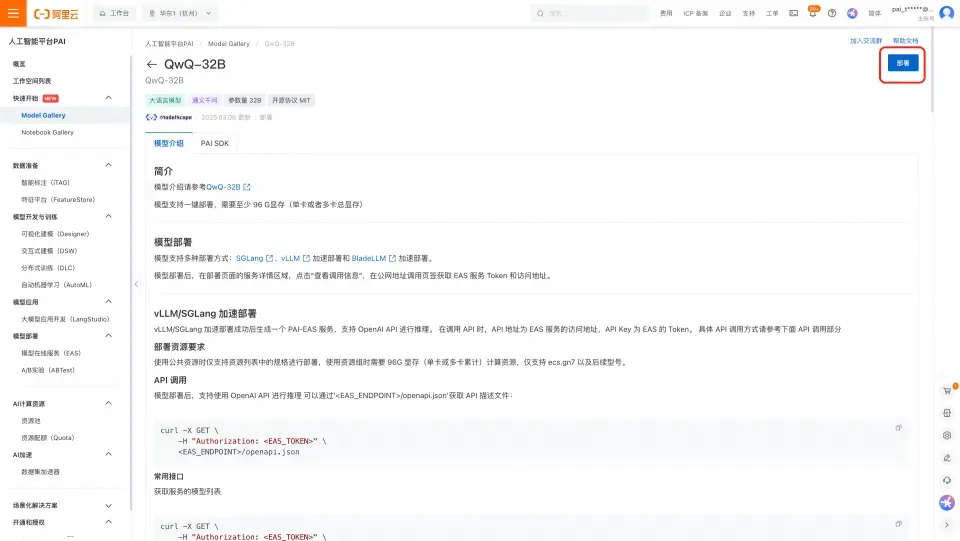Open the floating settings gear icon
Image resolution: width=960 pixels, height=541 pixels.
pos(947,435)
